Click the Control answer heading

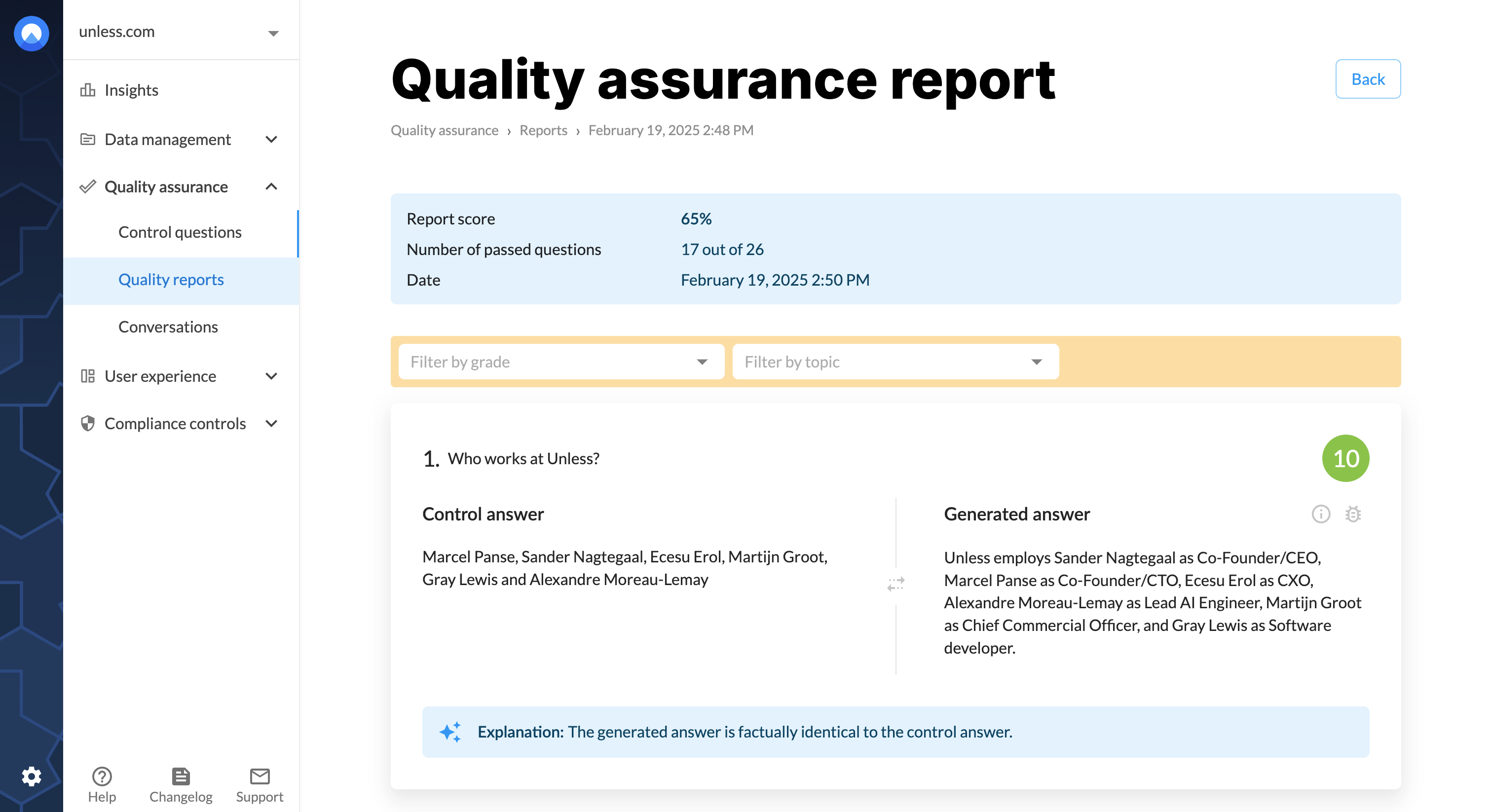[x=483, y=514]
